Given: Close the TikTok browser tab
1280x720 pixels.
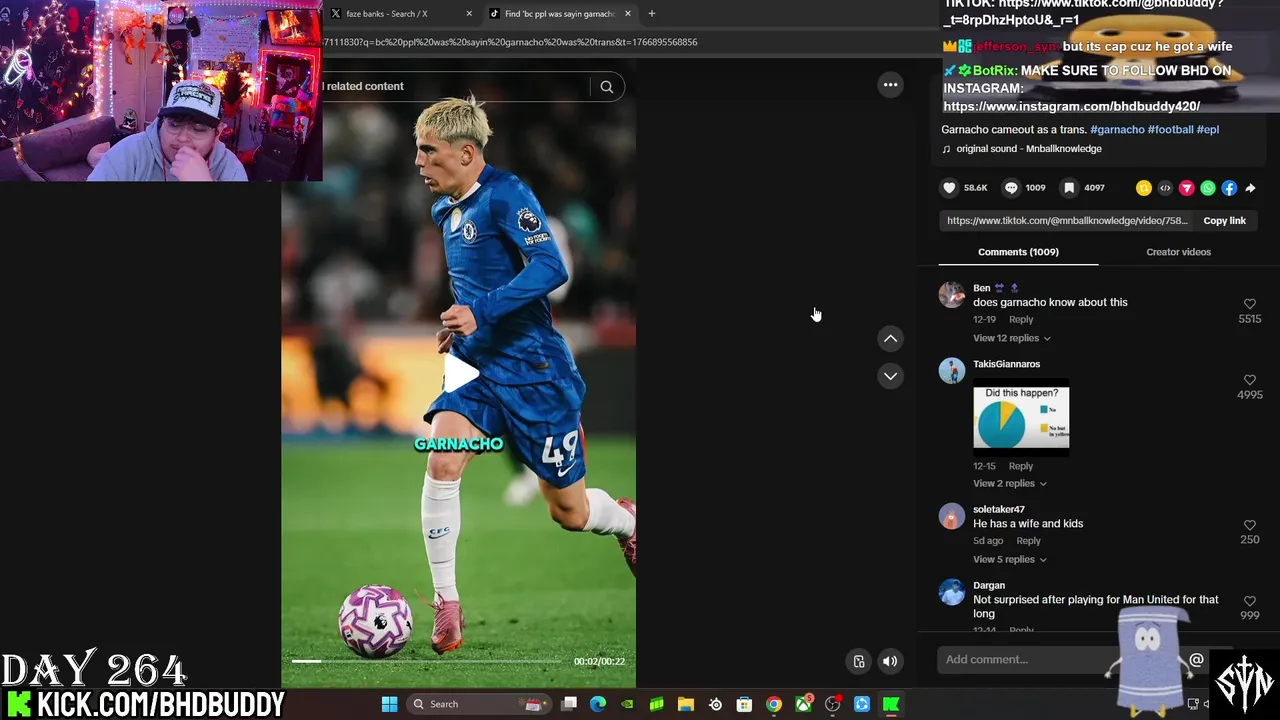Looking at the screenshot, I should 628,14.
